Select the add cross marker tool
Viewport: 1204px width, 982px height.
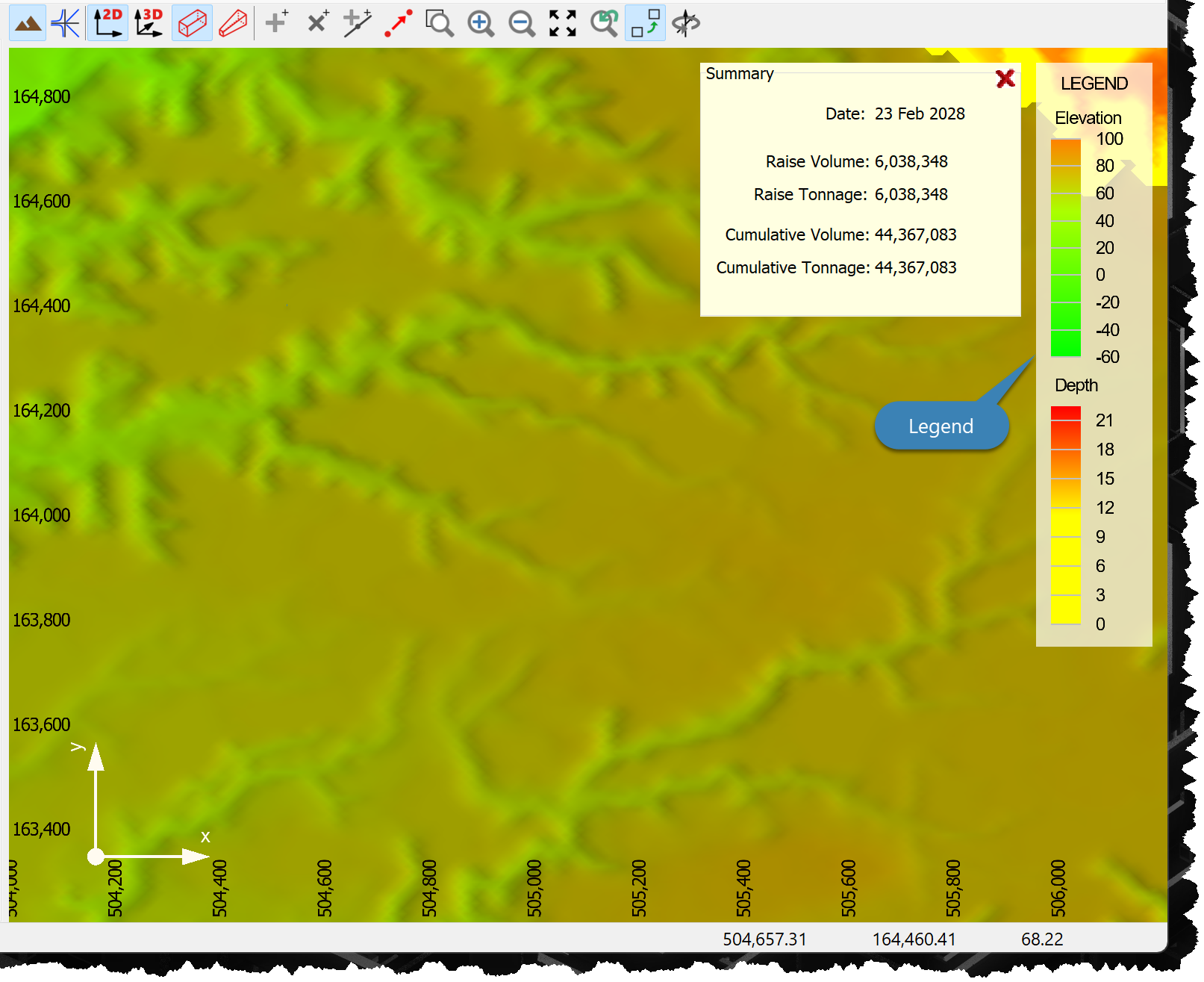click(x=318, y=22)
